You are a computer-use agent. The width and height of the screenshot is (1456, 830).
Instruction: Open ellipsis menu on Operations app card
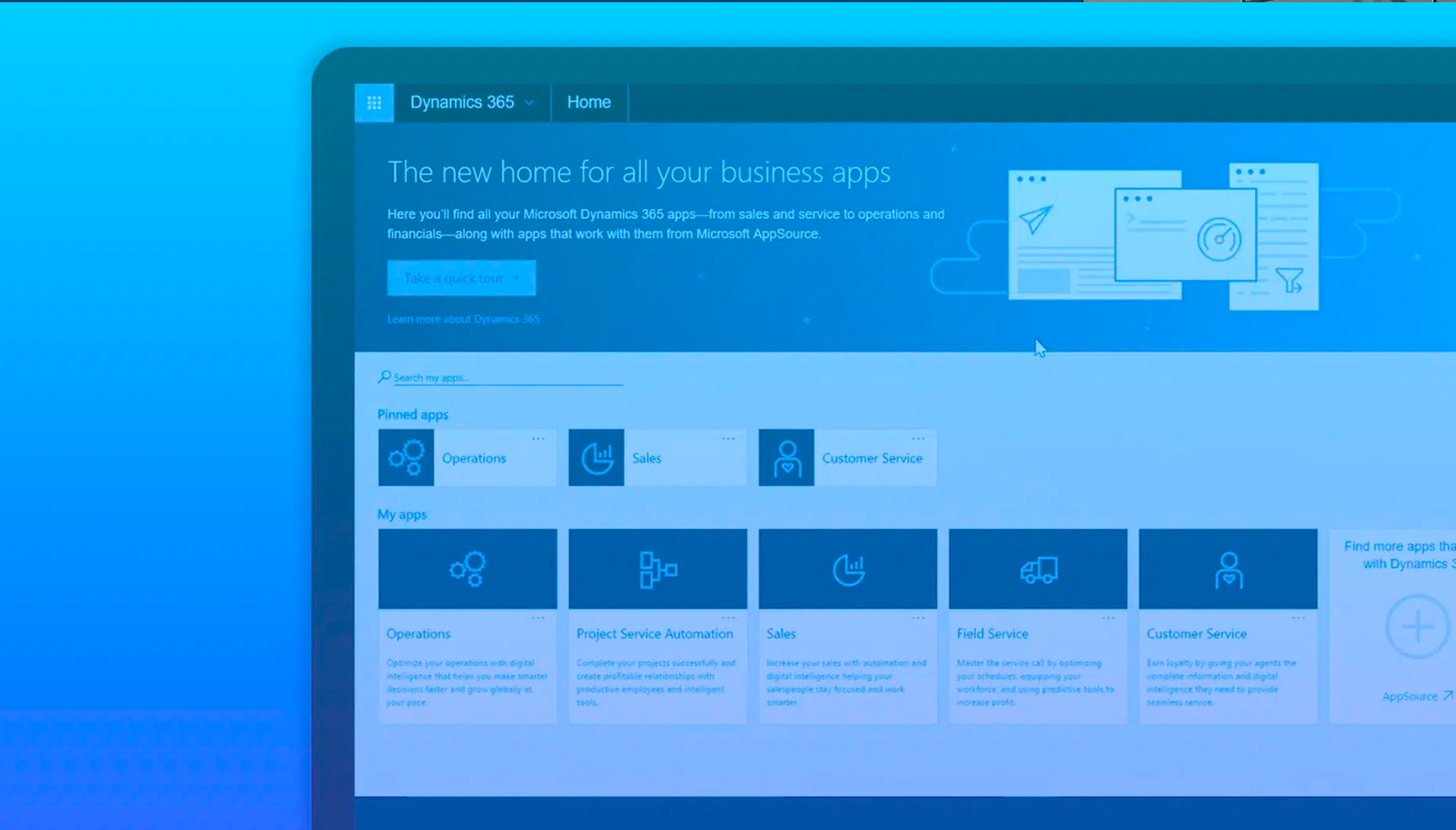(538, 618)
